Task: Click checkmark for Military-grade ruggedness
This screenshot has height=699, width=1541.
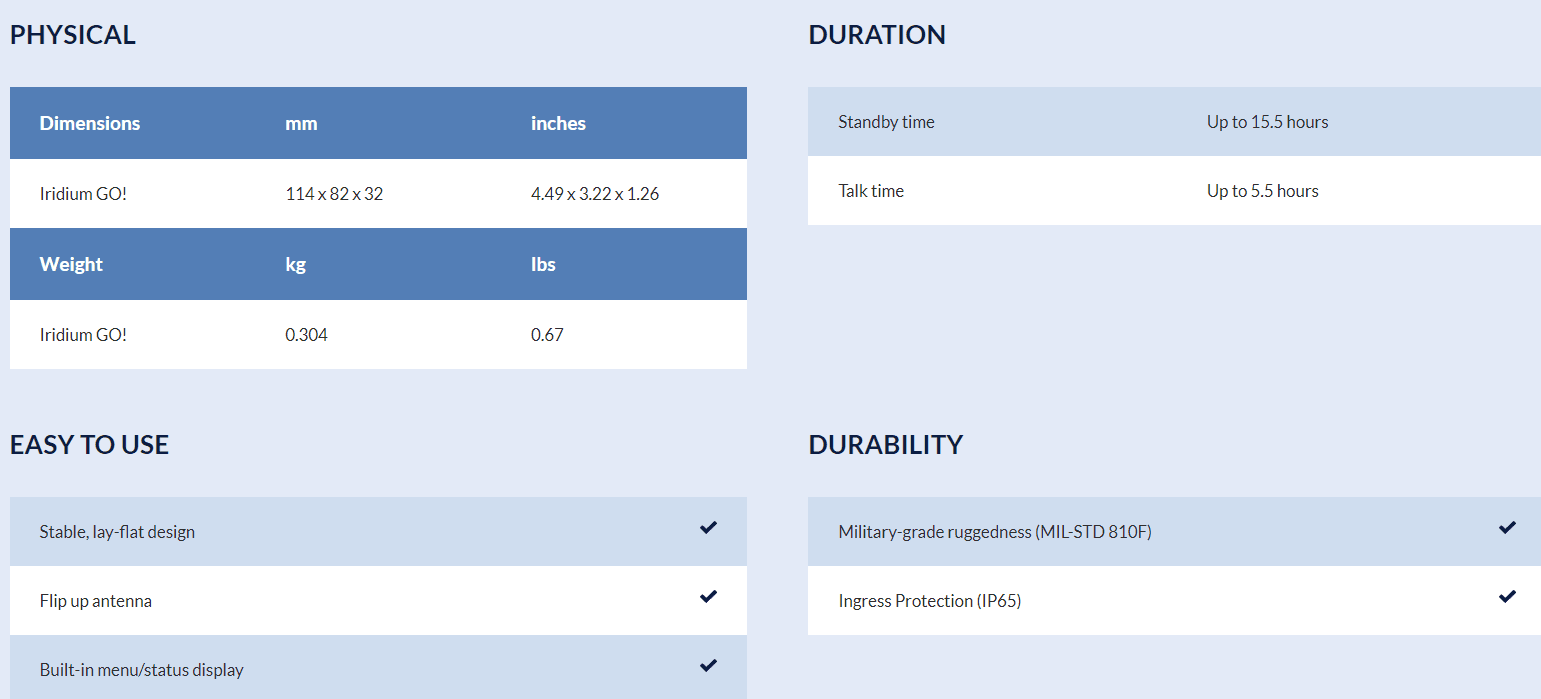Action: click(x=1507, y=527)
